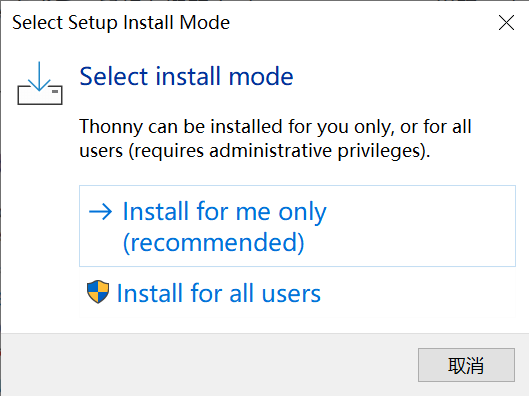529x396 pixels.
Task: Click the UAC shield icon
Action: coord(98,292)
